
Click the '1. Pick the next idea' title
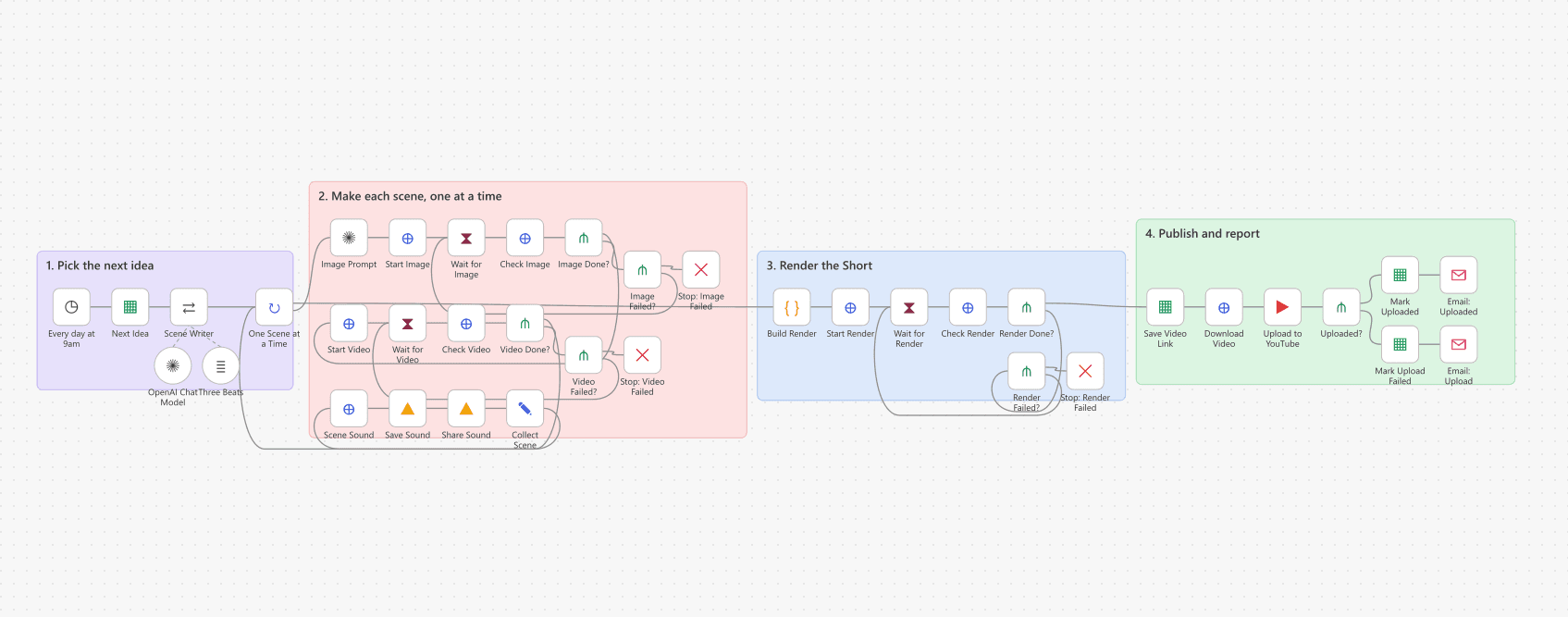click(100, 265)
